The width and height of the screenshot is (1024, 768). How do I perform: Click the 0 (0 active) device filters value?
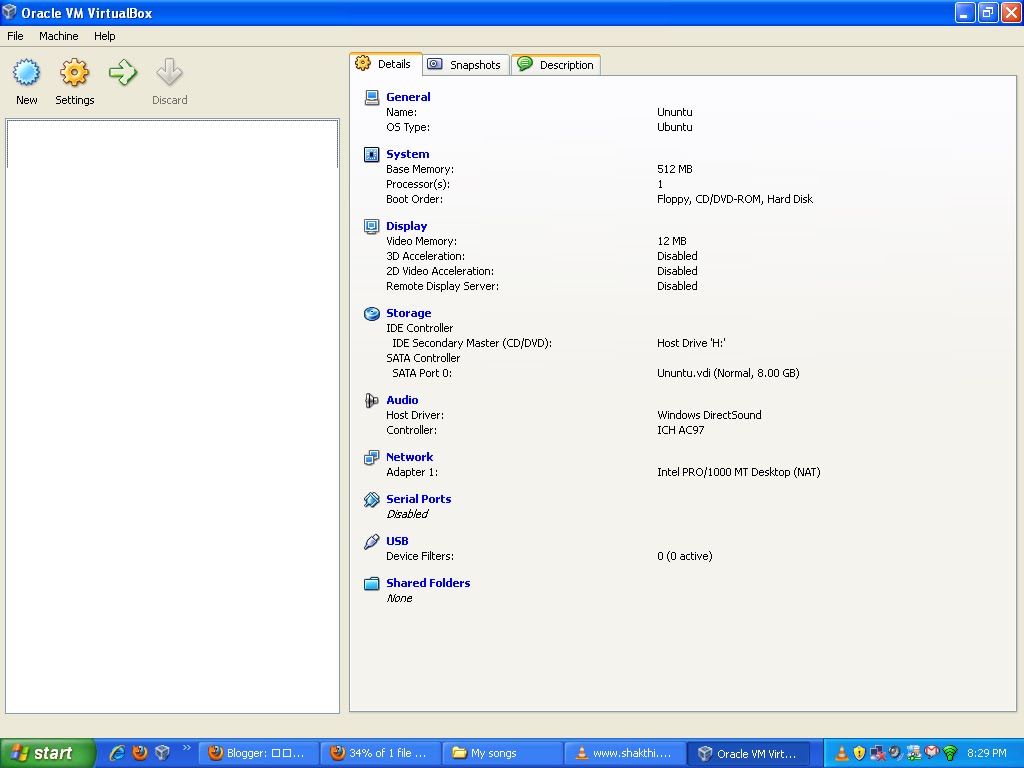pos(684,556)
